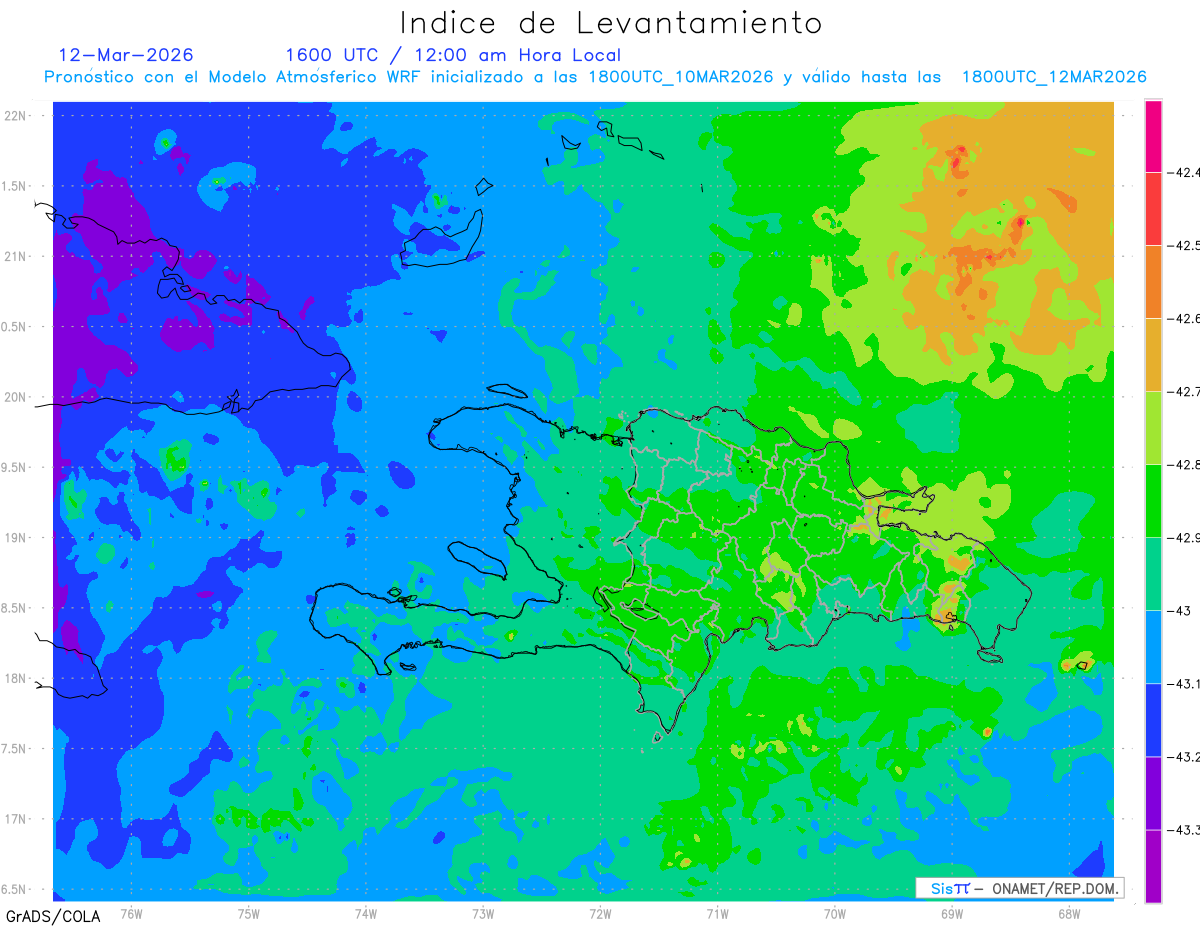The width and height of the screenshot is (1200, 927).
Task: Click the 'SisTT - ONAMET/REP.DOM.' credit box
Action: click(x=1019, y=888)
